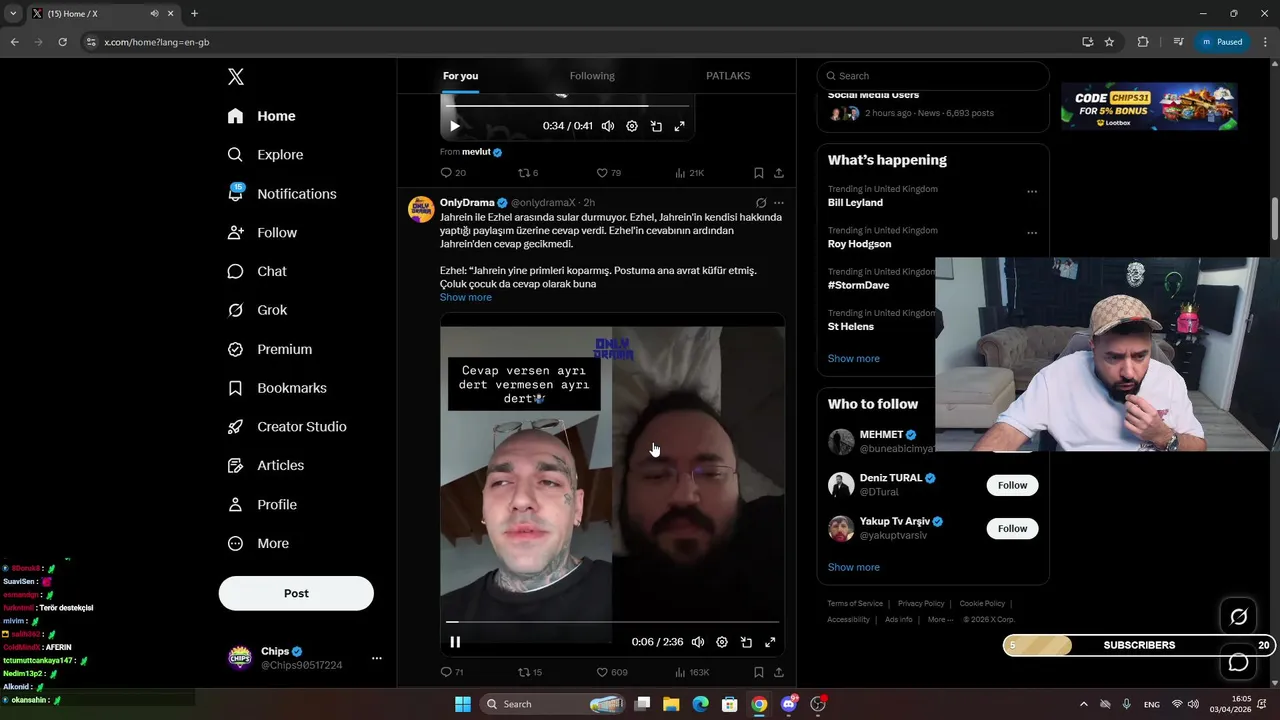Open Premium in the sidebar
1280x720 pixels.
[270, 349]
